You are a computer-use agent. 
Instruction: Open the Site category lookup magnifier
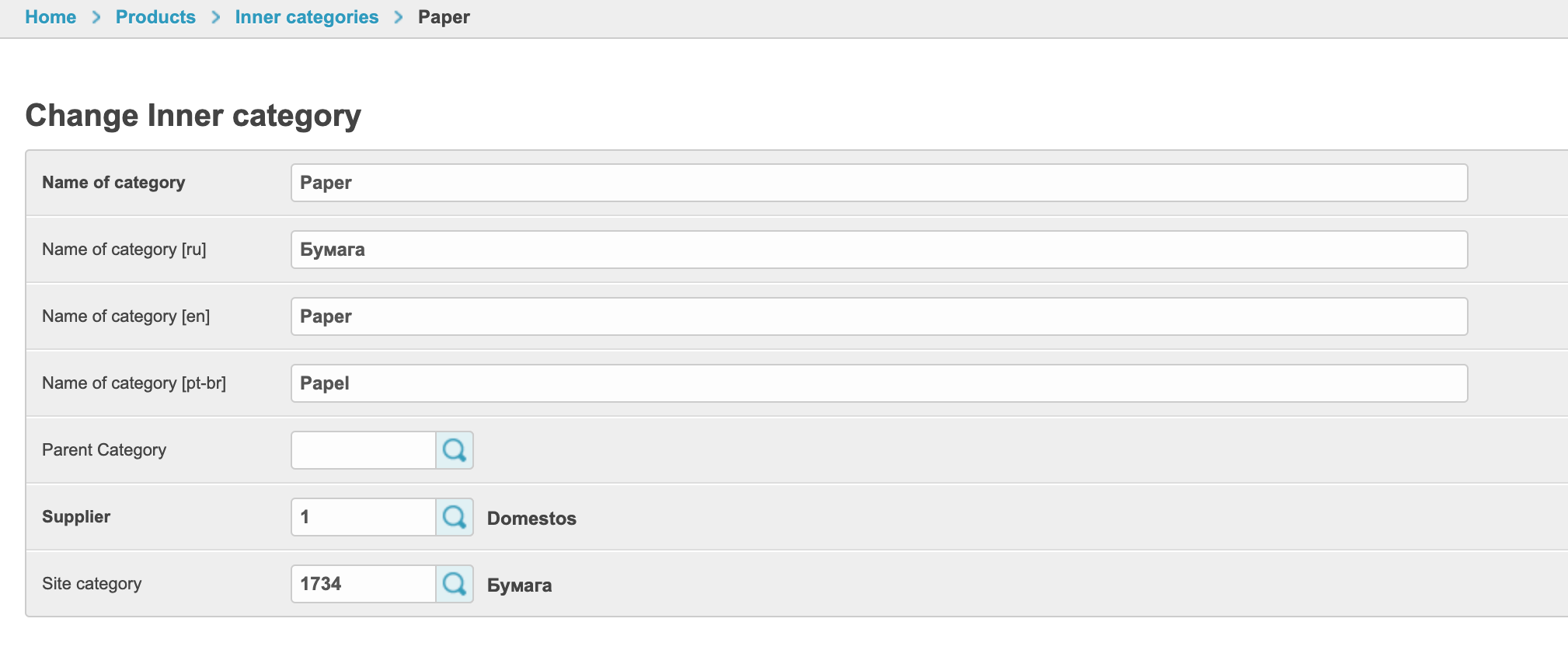point(455,584)
